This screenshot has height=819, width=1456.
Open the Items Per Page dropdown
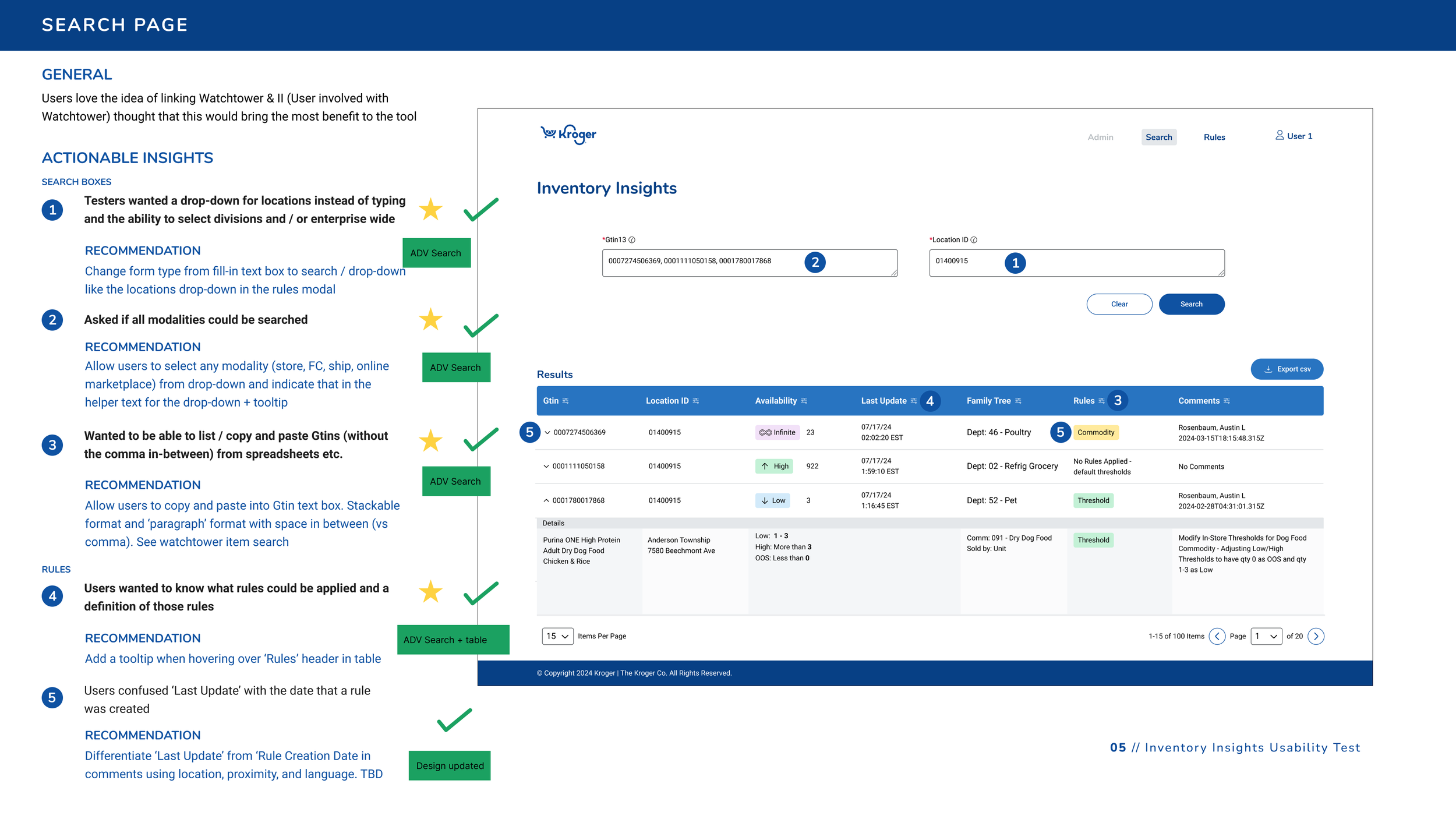click(x=557, y=636)
